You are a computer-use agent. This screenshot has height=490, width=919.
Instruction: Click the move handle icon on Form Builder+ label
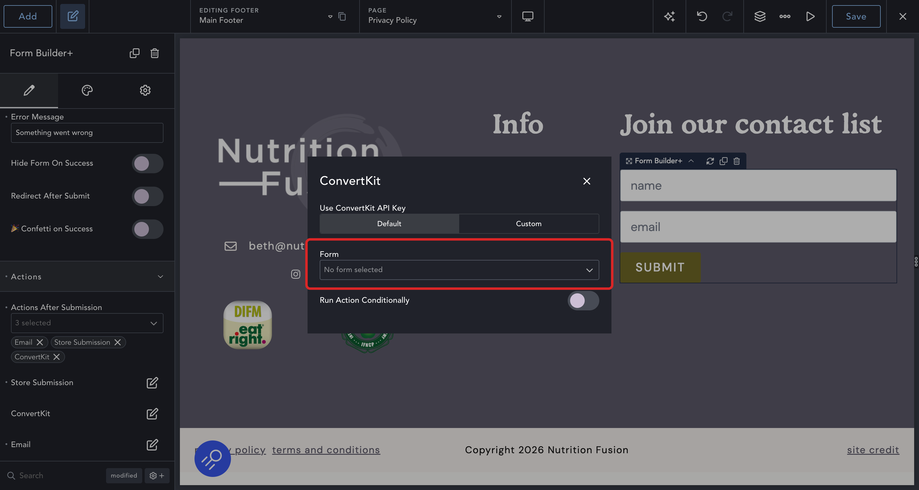coord(628,161)
